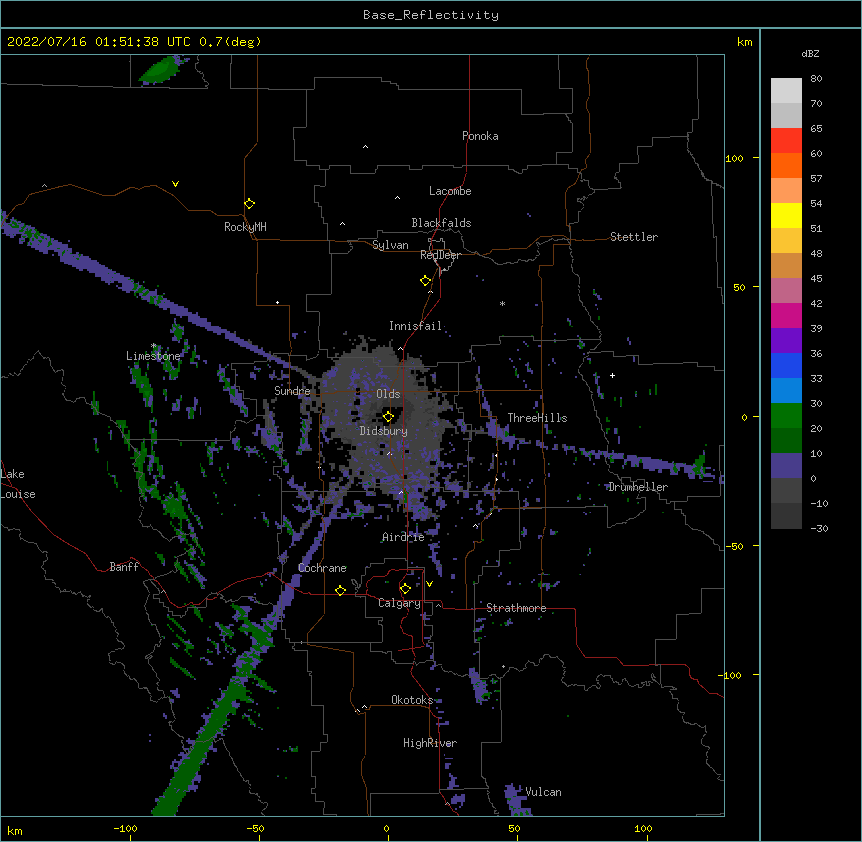Click the yellow marker next to Cochrane
This screenshot has width=862, height=842.
point(340,590)
